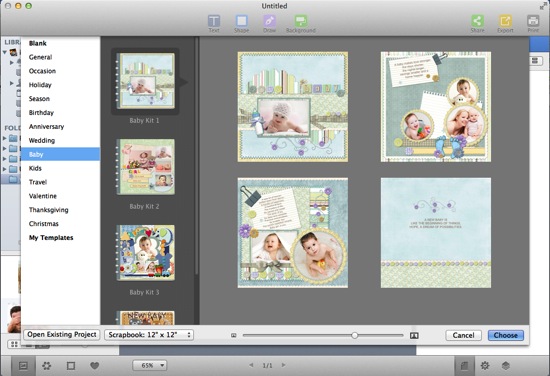Viewport: 550px width, 376px height.
Task: Select the Anniversary category
Action: [x=46, y=127]
